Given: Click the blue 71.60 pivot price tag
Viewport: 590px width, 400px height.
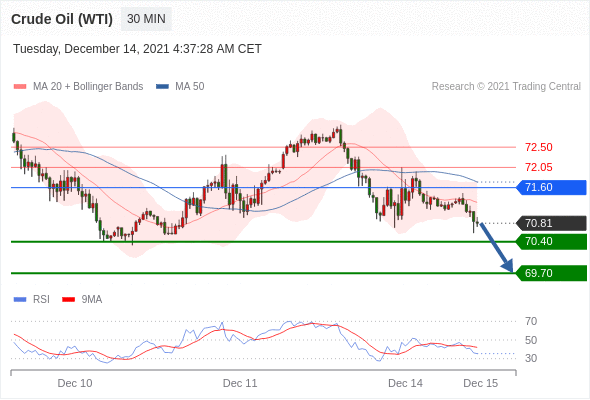Looking at the screenshot, I should coord(551,187).
